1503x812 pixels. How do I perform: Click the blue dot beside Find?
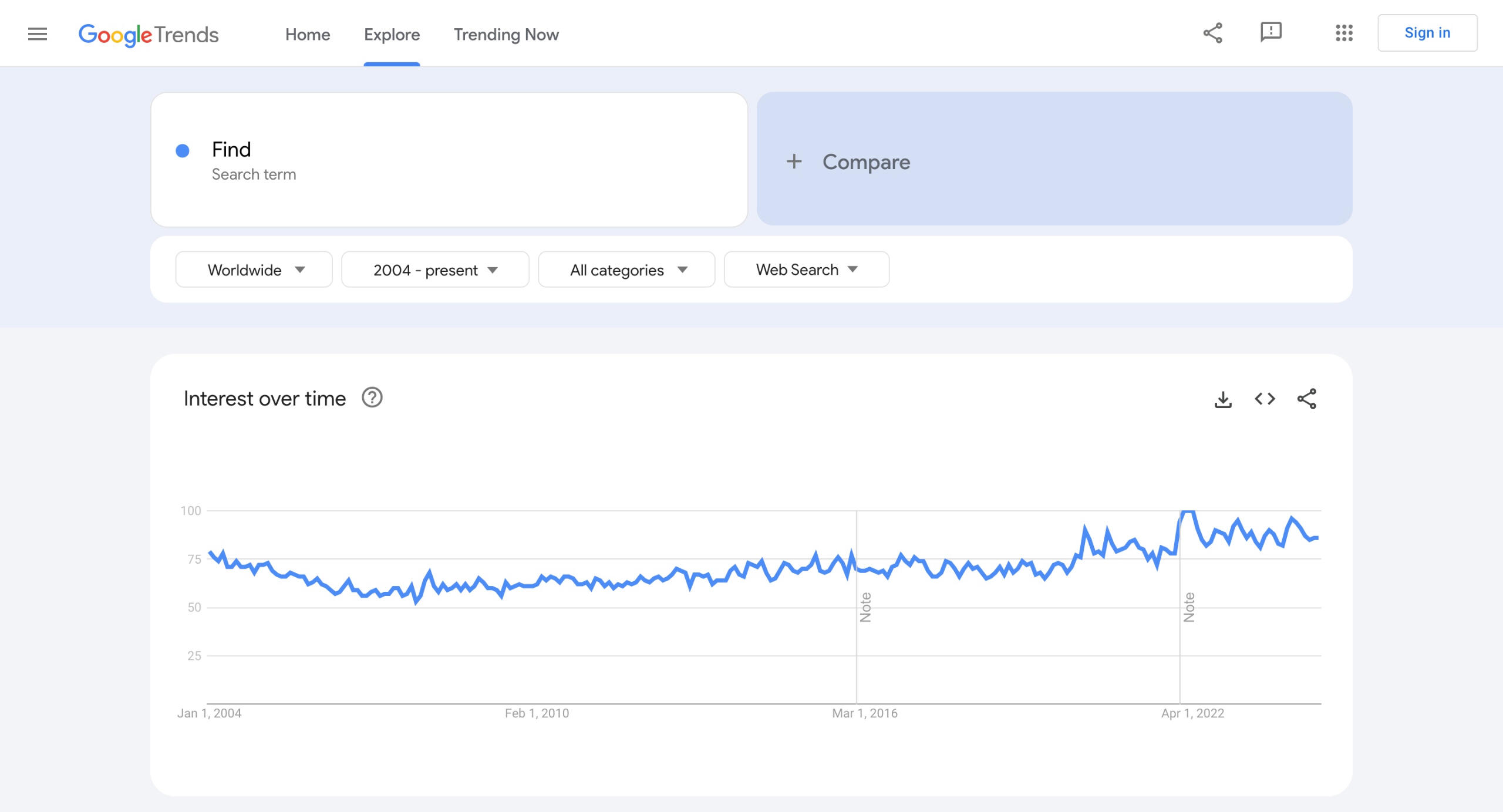point(183,151)
